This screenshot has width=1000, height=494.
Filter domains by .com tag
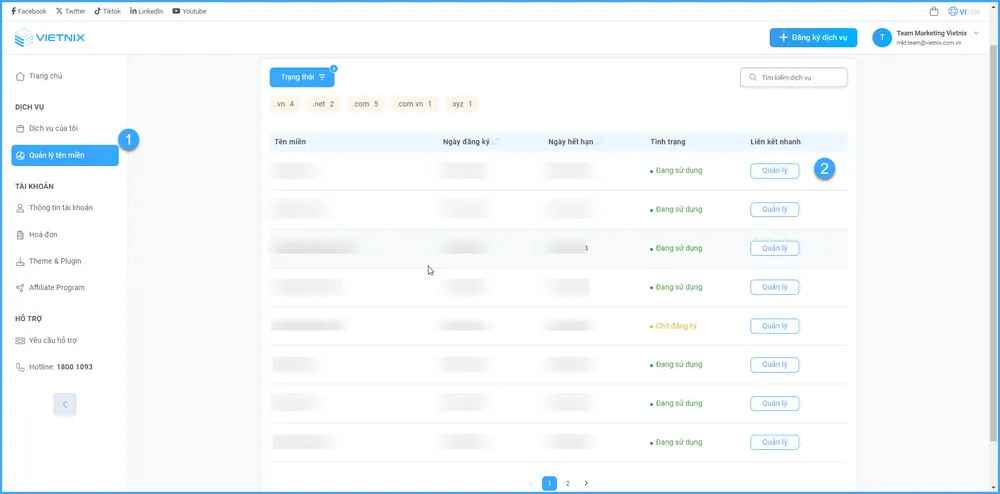(x=365, y=104)
